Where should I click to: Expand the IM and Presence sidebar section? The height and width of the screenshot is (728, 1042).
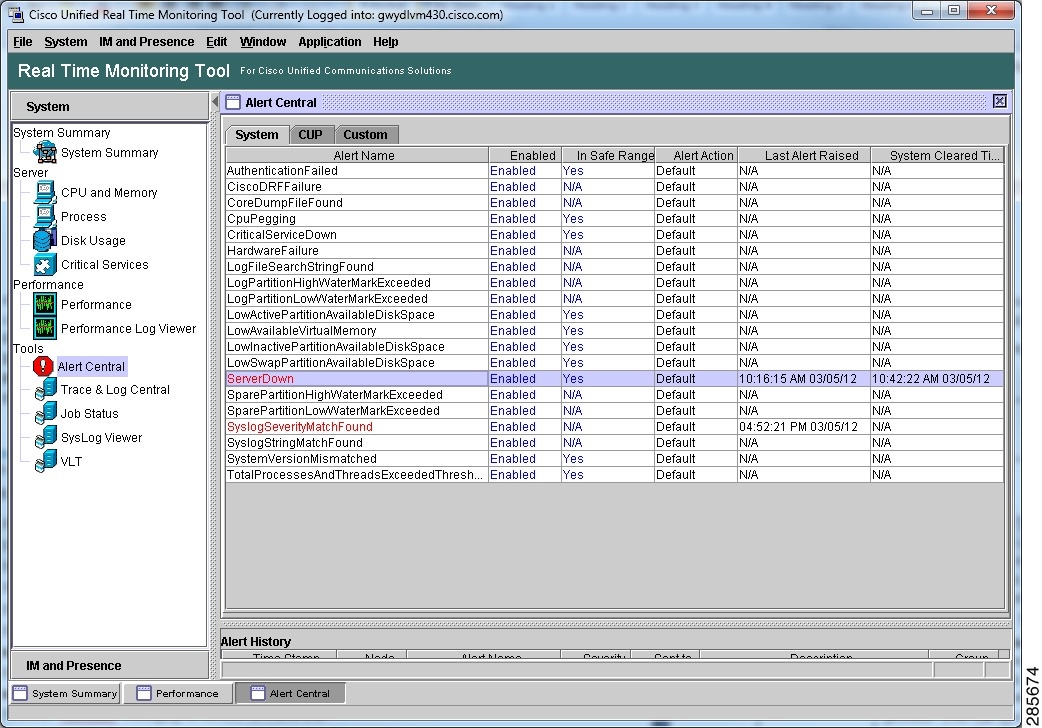pos(110,666)
